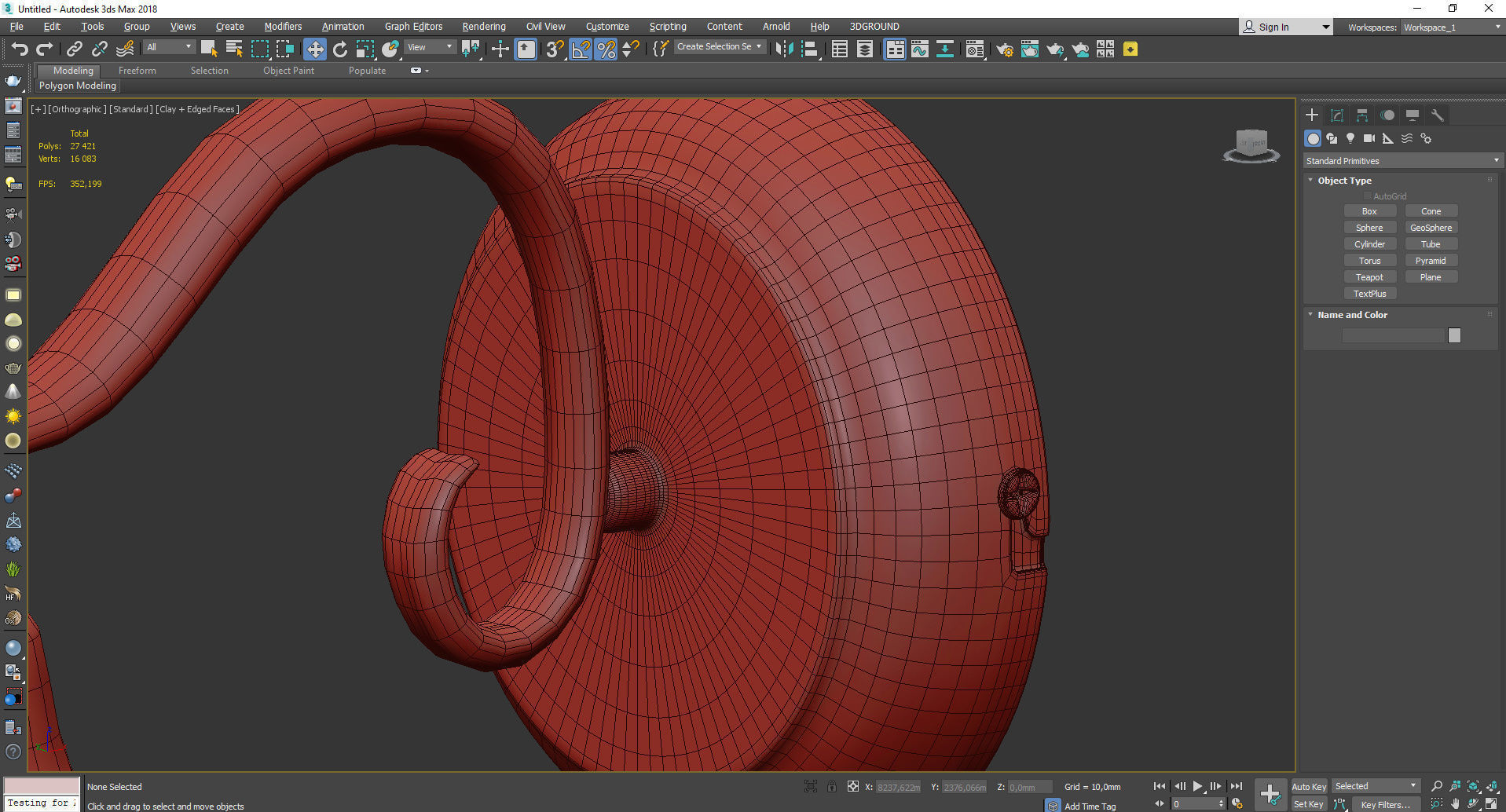Viewport: 1506px width, 812px height.
Task: Toggle the selection lock padlock
Action: (x=831, y=786)
